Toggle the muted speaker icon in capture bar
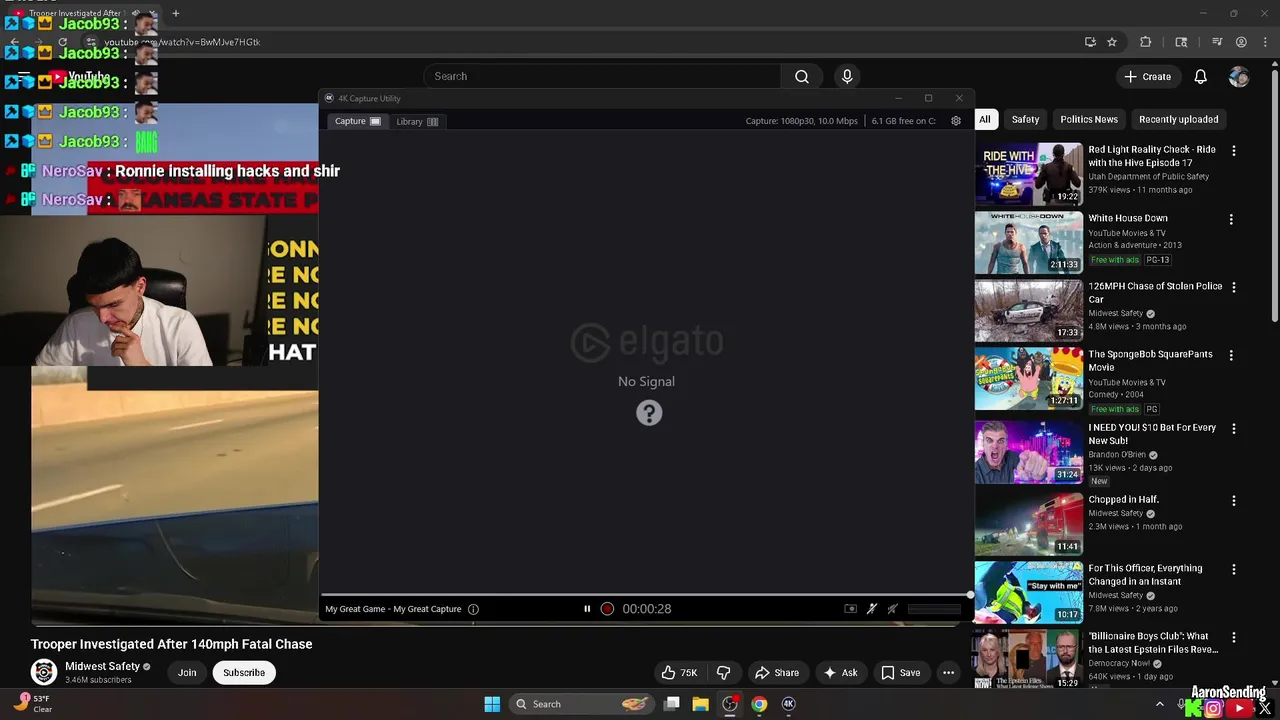1280x720 pixels. click(893, 608)
